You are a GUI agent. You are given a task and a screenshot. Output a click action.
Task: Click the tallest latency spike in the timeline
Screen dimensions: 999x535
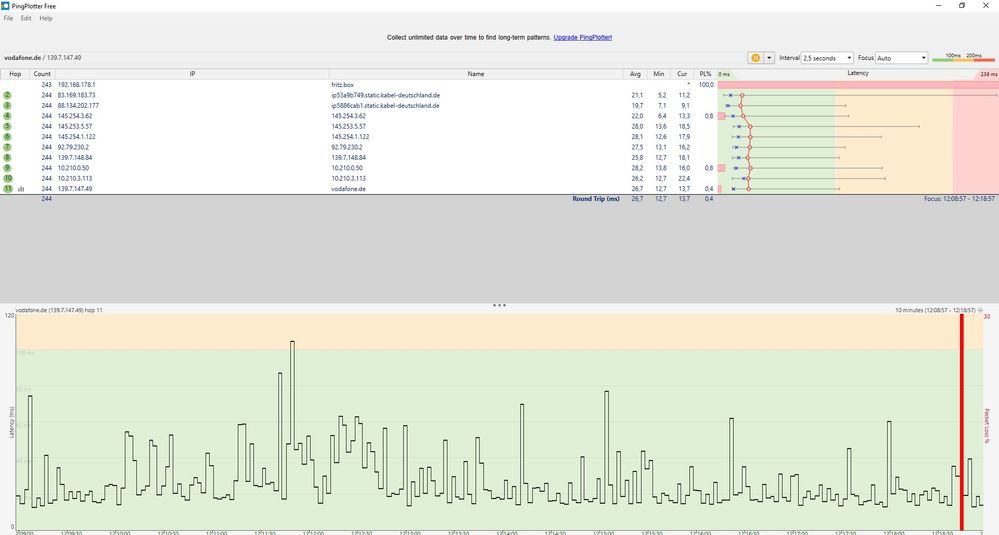(292, 392)
